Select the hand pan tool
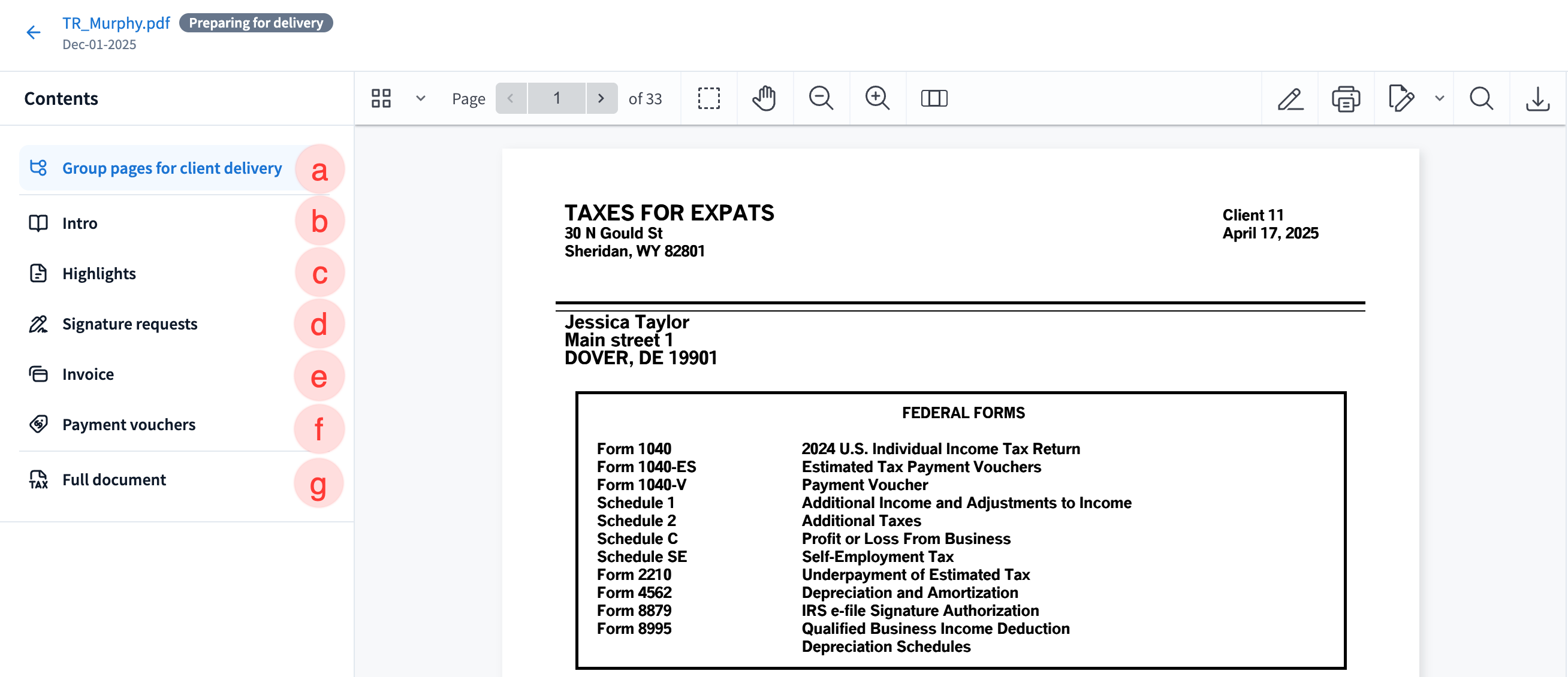 [765, 98]
